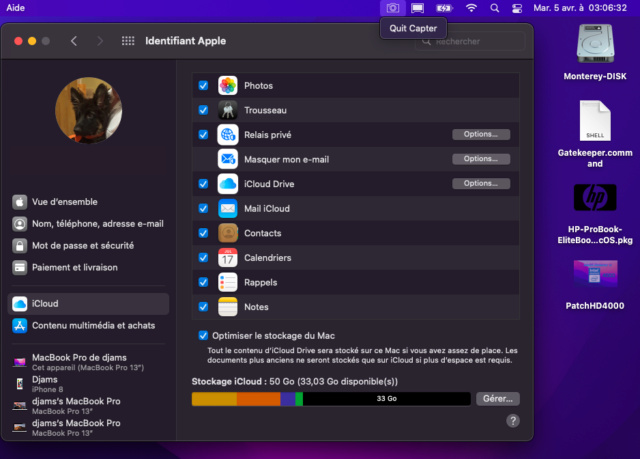Open Options for iCloud Drive
Image resolution: width=640 pixels, height=459 pixels.
point(481,183)
